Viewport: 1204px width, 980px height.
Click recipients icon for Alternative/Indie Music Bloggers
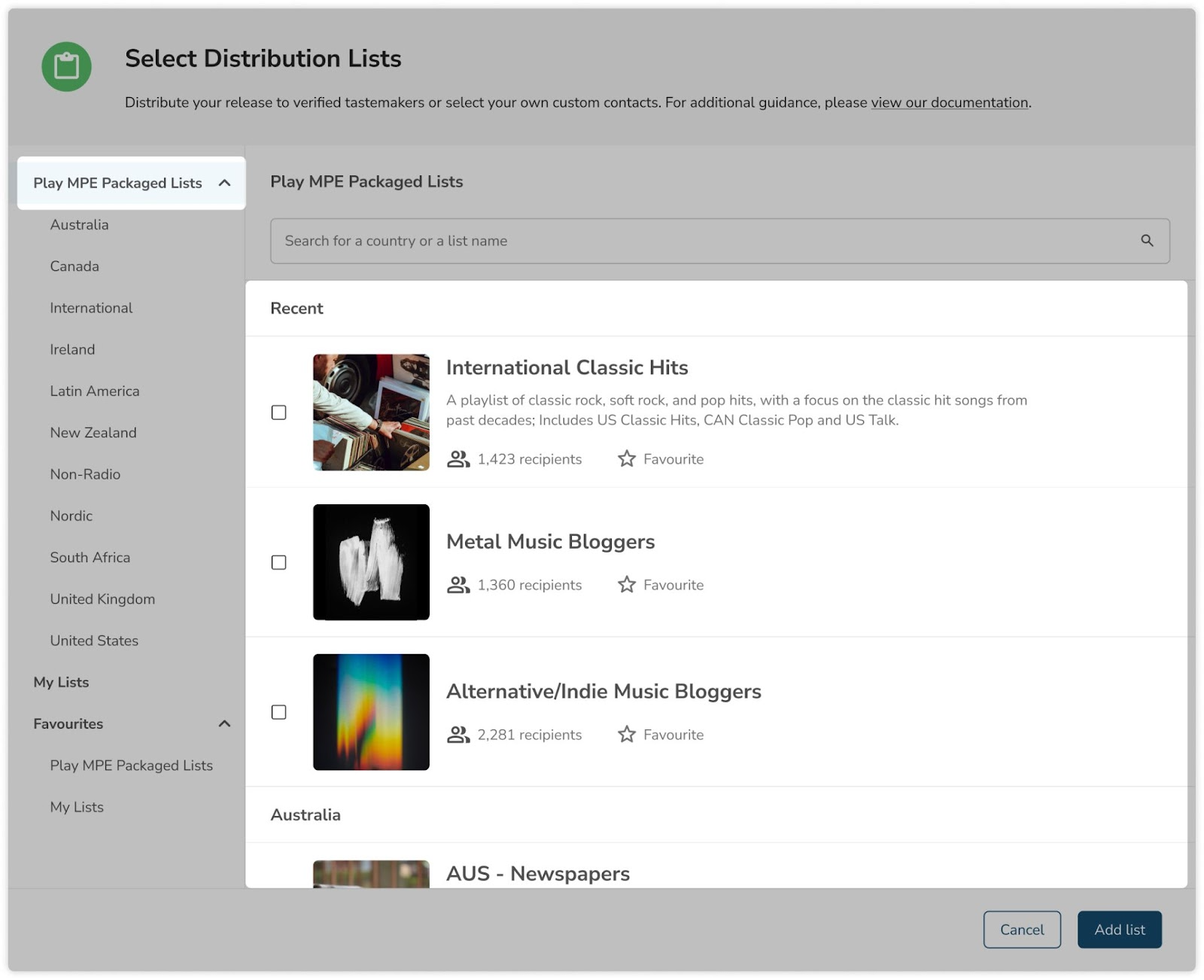point(458,735)
